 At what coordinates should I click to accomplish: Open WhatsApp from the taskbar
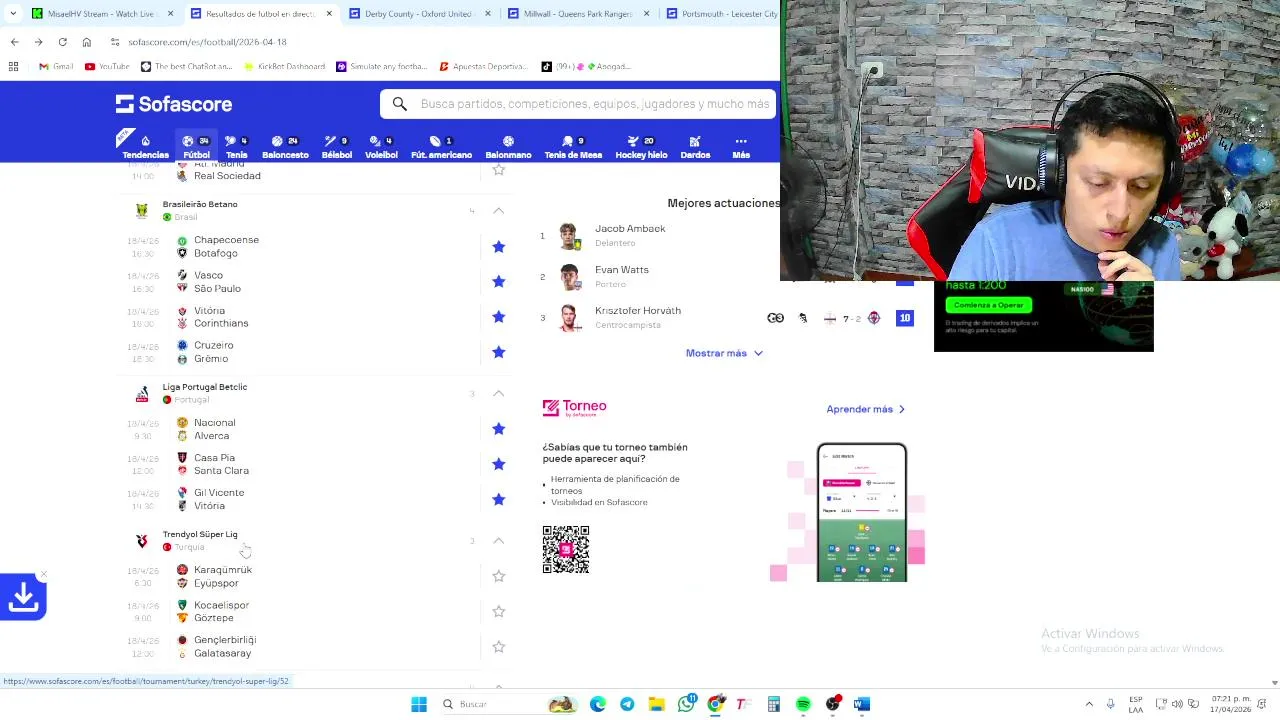[x=686, y=704]
